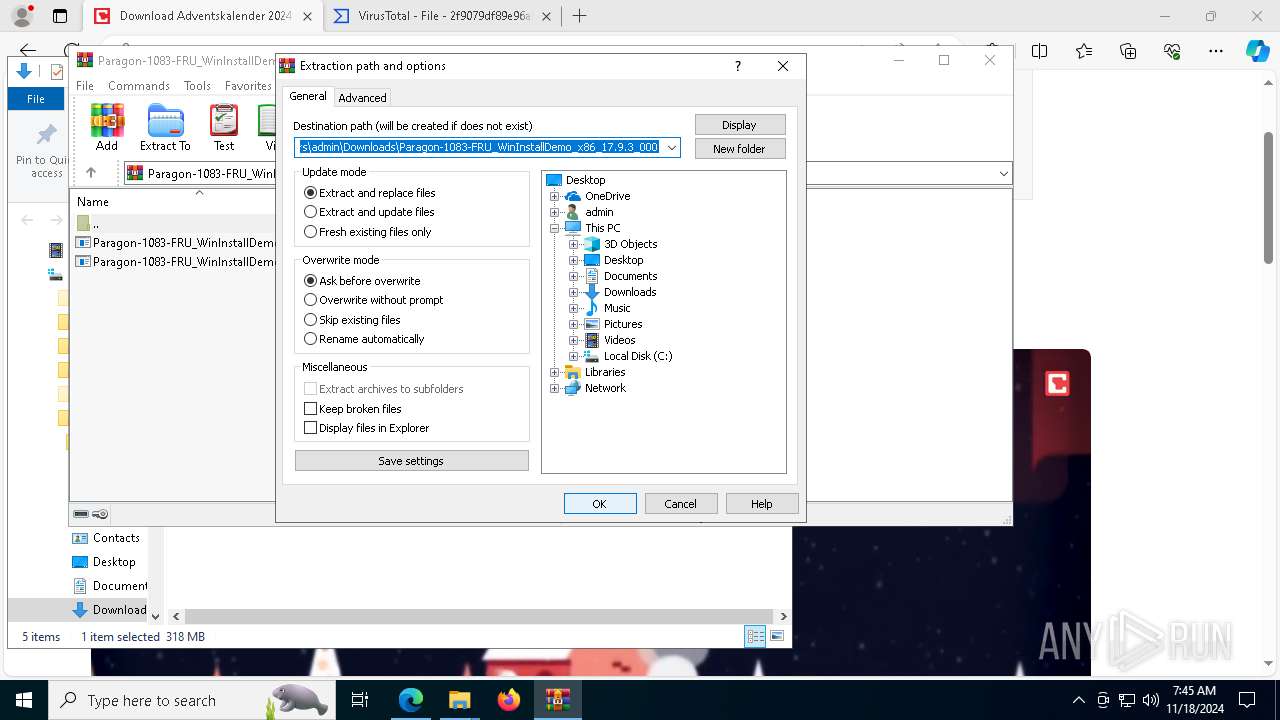Click the OK button
Image resolution: width=1280 pixels, height=720 pixels.
point(600,504)
